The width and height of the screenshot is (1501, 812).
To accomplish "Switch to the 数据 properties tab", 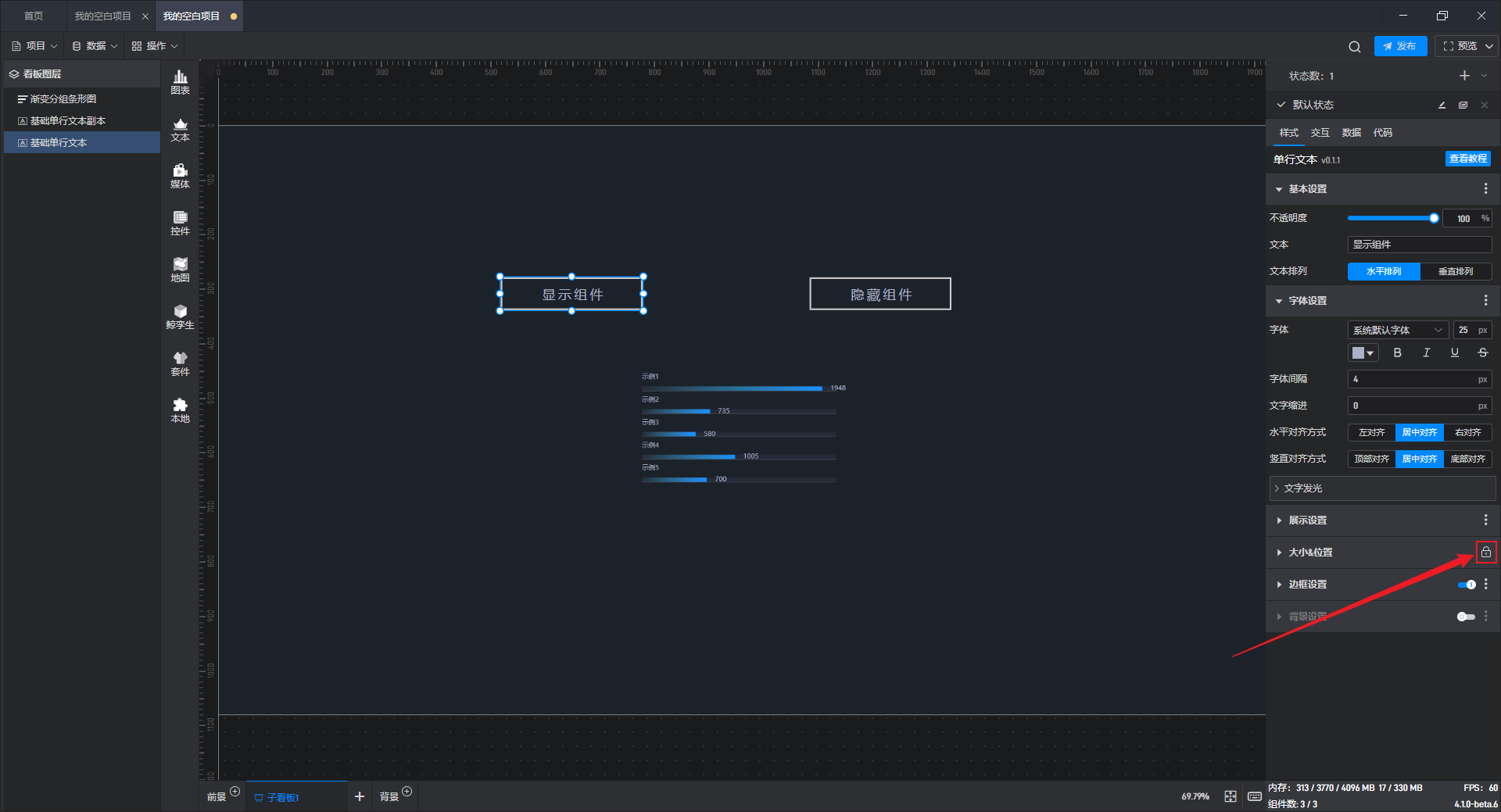I will click(x=1351, y=133).
